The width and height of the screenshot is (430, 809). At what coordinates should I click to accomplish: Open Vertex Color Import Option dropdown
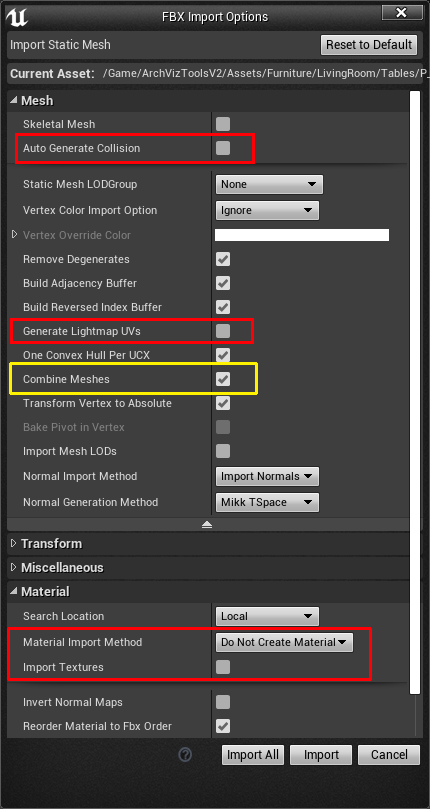pos(267,211)
